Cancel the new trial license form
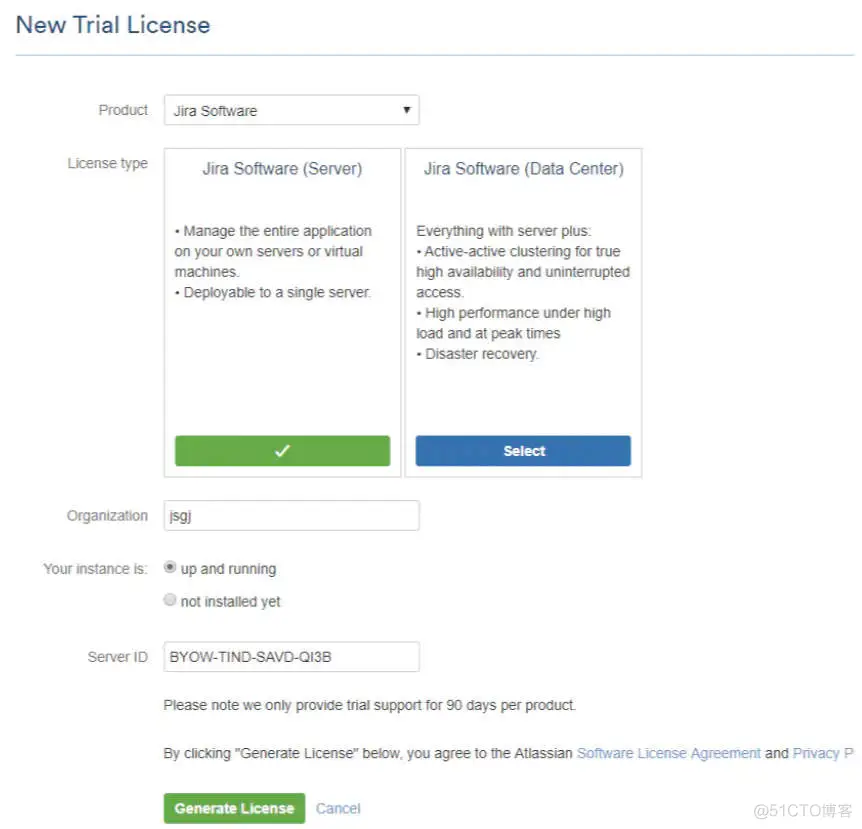 (338, 809)
